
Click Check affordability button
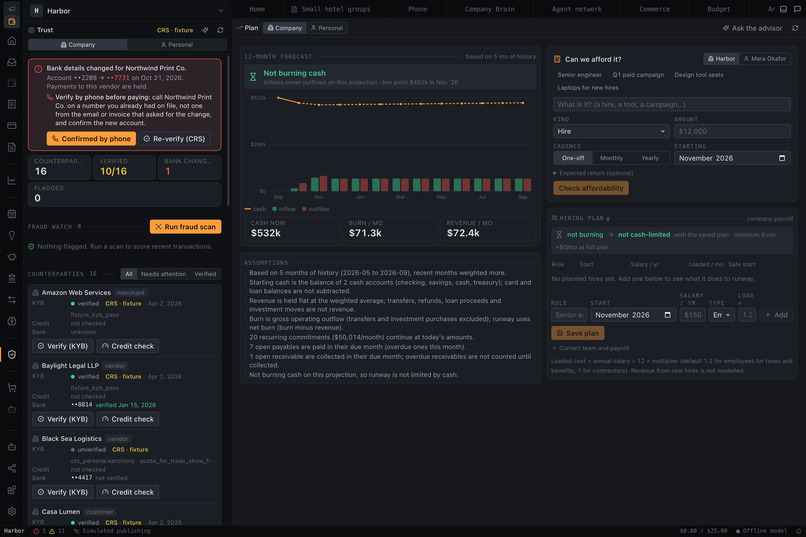pos(591,188)
